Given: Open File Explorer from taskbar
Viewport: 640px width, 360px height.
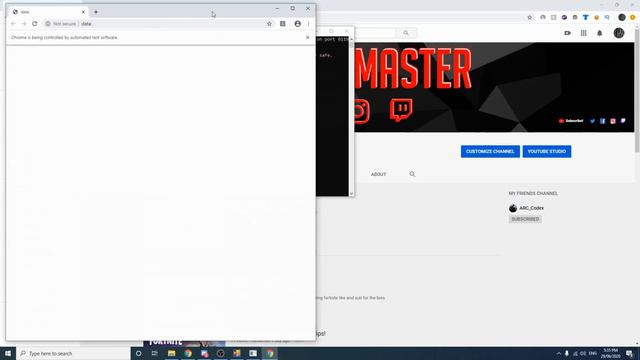Looking at the screenshot, I should point(171,353).
